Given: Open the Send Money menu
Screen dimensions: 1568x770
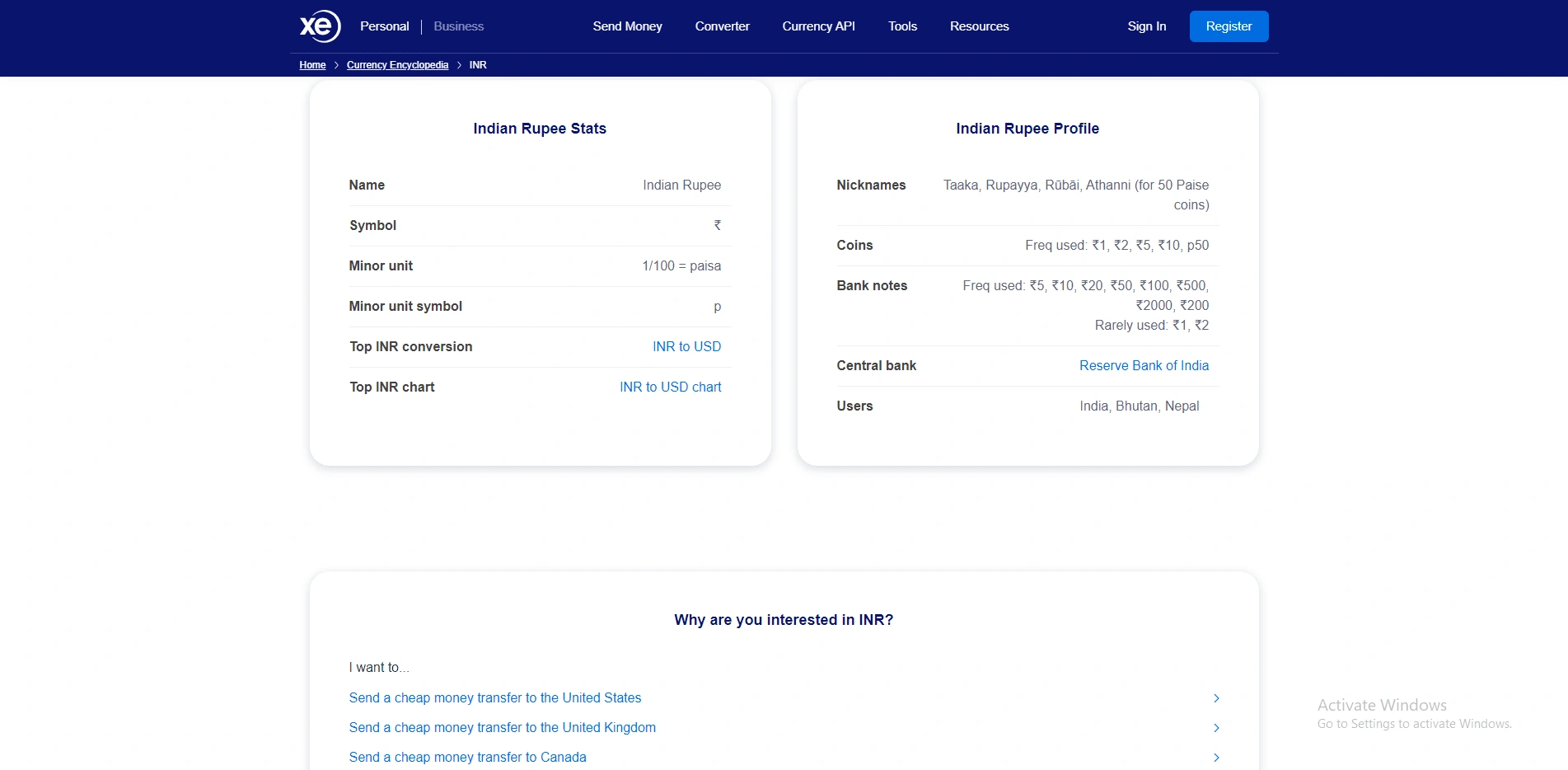Looking at the screenshot, I should tap(627, 26).
